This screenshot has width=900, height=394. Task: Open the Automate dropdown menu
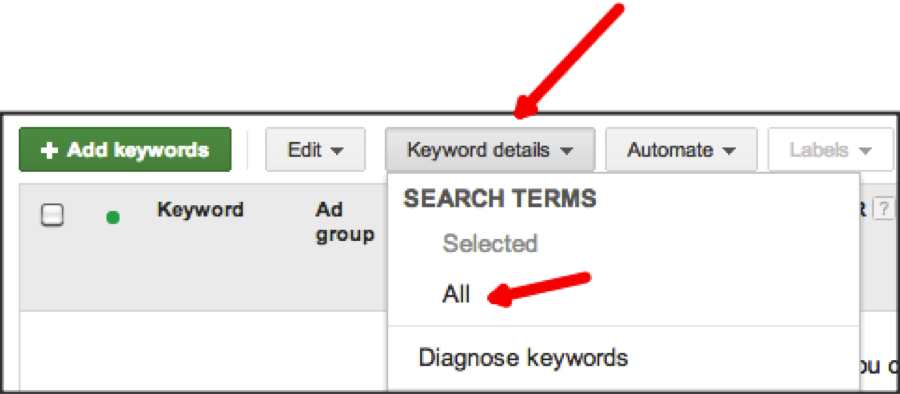coord(681,150)
